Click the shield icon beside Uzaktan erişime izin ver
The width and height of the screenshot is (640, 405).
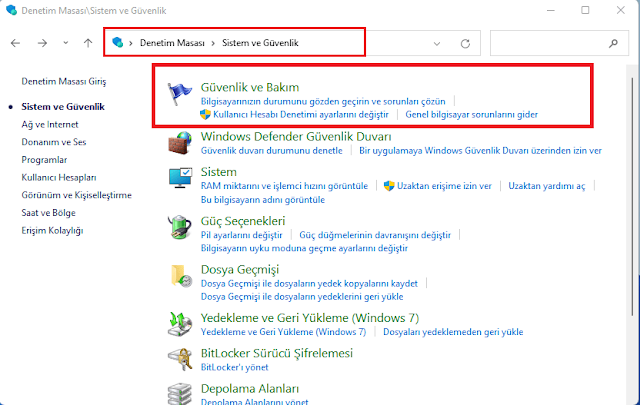tap(389, 186)
